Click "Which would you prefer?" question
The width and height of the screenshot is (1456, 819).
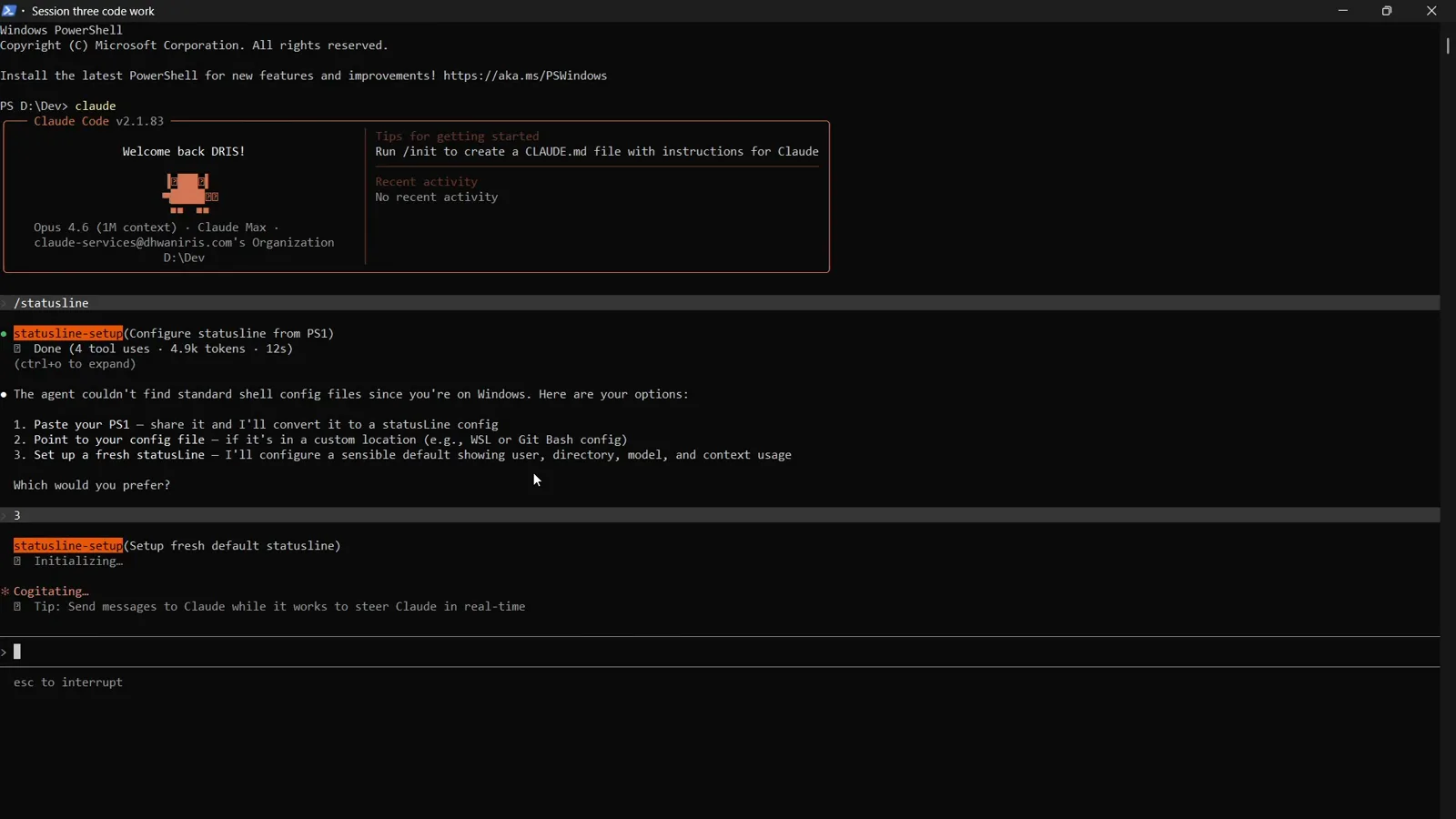tap(92, 485)
